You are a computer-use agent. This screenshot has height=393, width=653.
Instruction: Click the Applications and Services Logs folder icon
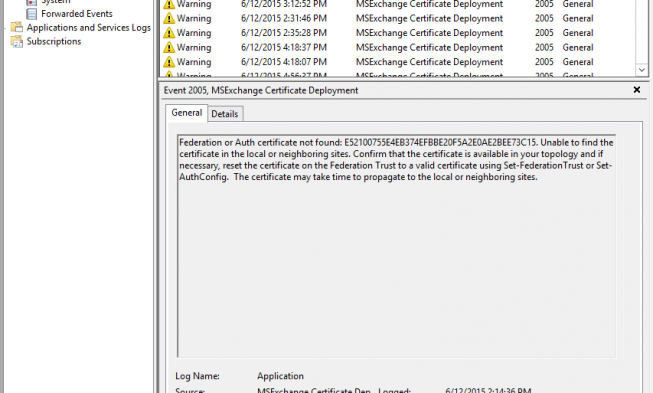pos(17,27)
